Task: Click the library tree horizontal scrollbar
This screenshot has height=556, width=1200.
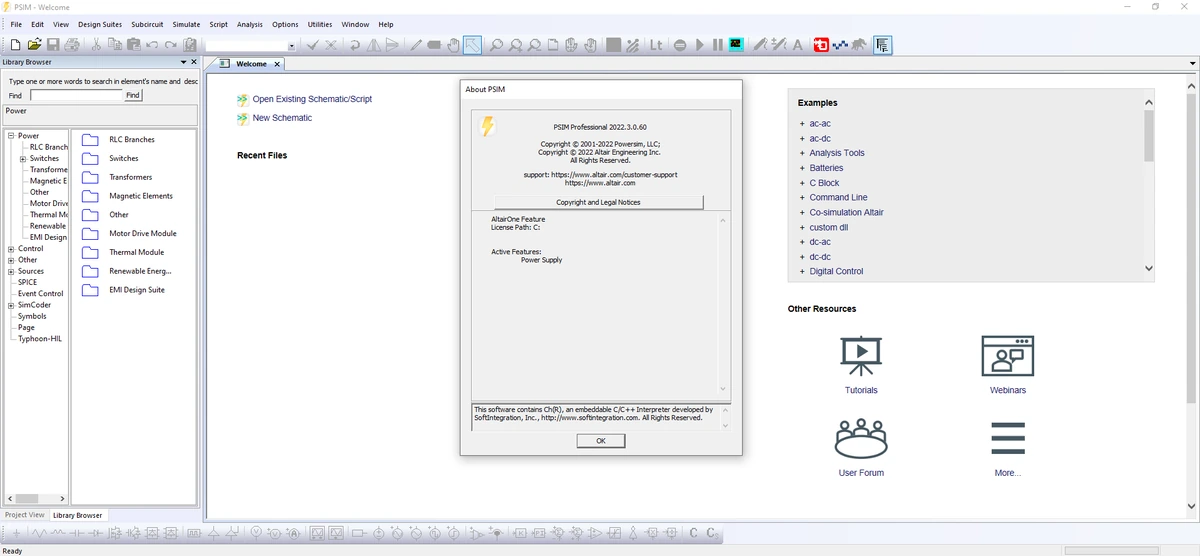Action: [36, 497]
